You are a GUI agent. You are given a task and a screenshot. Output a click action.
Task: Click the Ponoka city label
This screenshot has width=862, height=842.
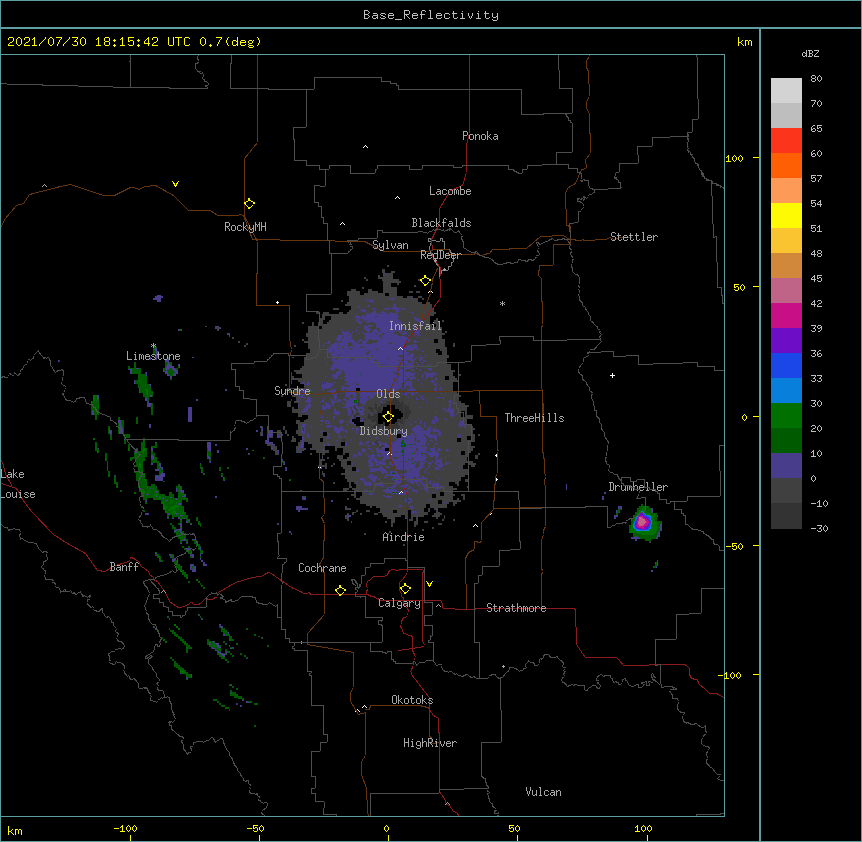pos(480,136)
